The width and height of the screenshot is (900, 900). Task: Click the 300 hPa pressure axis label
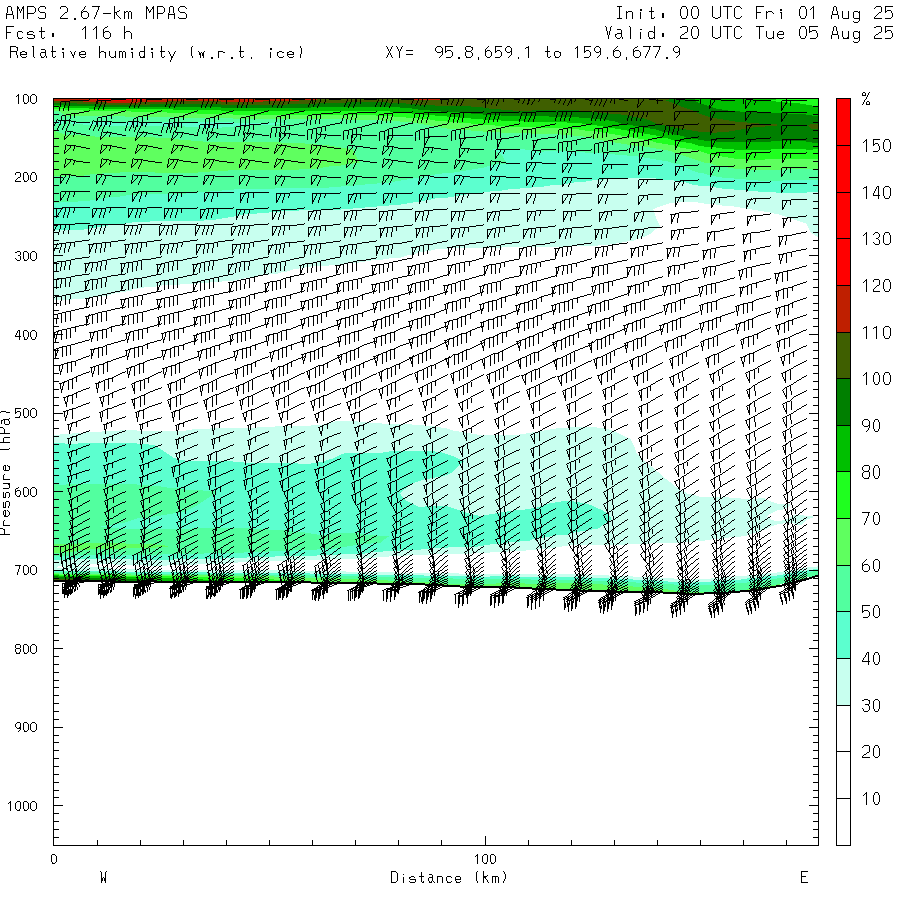tap(26, 256)
